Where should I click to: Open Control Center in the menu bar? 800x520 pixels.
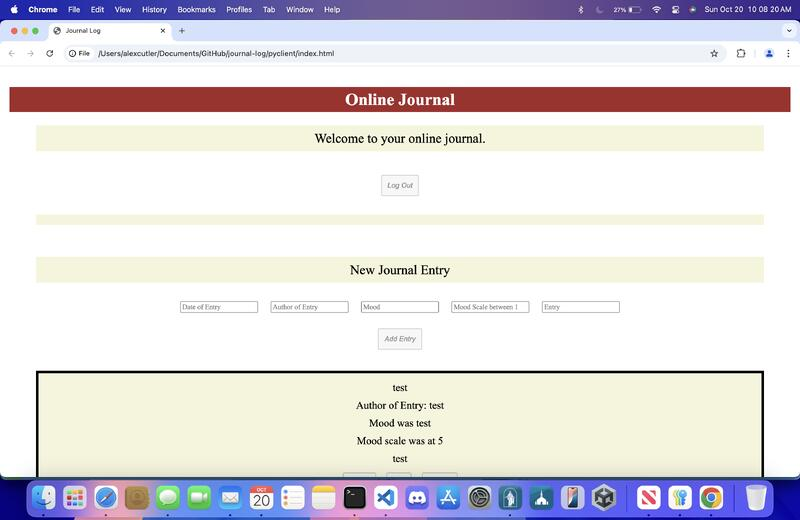tap(676, 9)
